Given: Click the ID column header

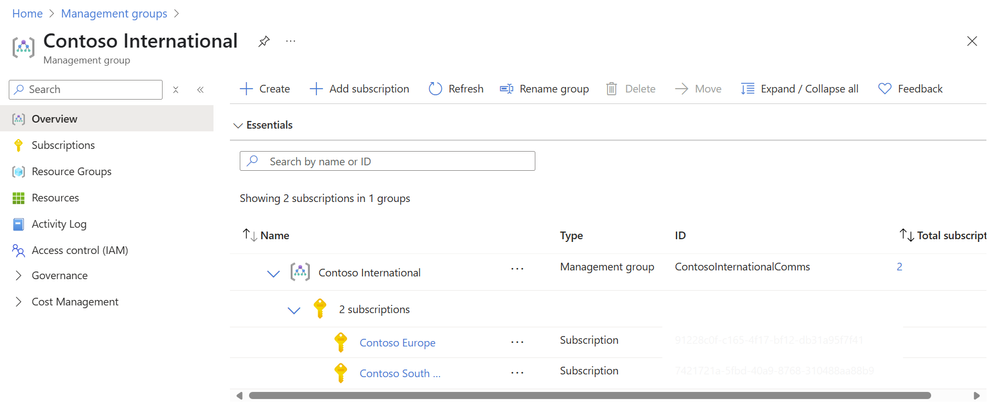Looking at the screenshot, I should tap(680, 236).
